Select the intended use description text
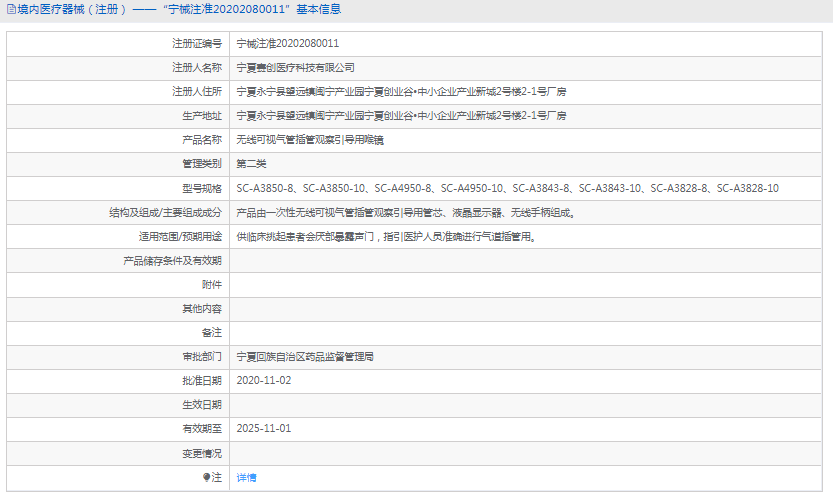This screenshot has height=499, width=833. click(x=387, y=236)
